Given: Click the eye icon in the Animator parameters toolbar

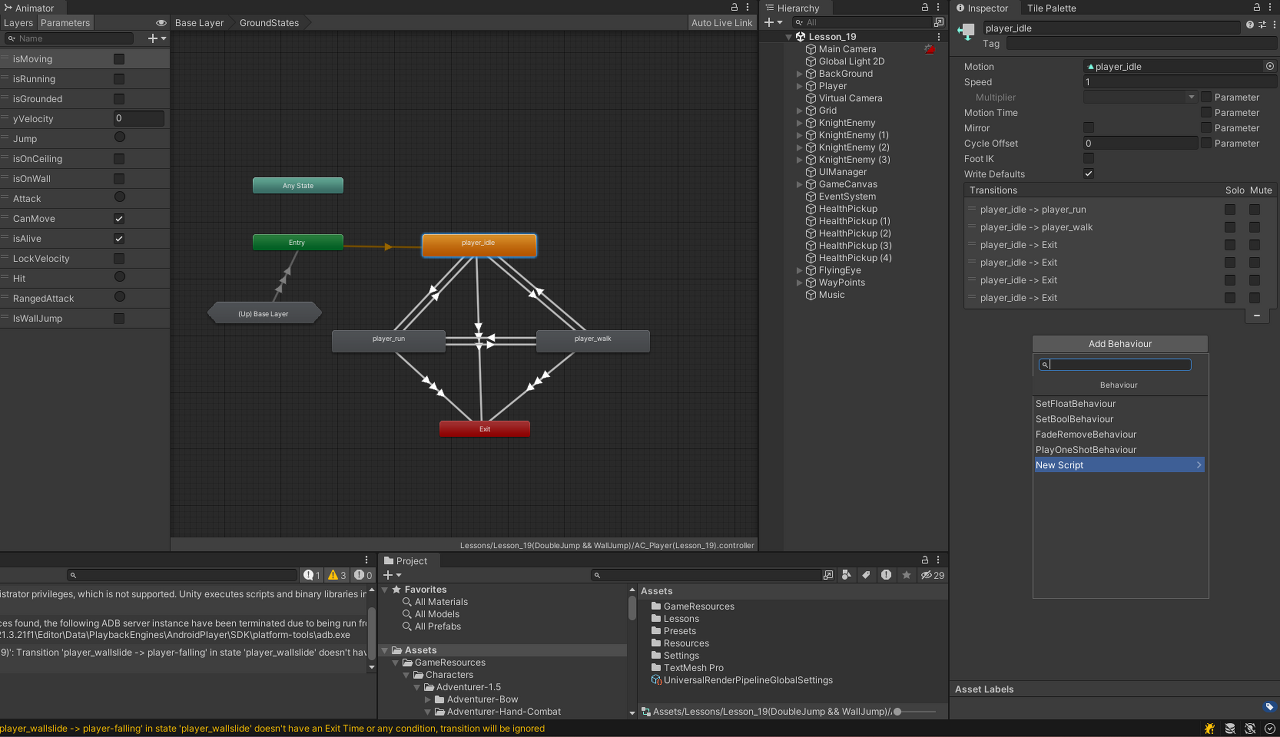Looking at the screenshot, I should click(x=160, y=22).
